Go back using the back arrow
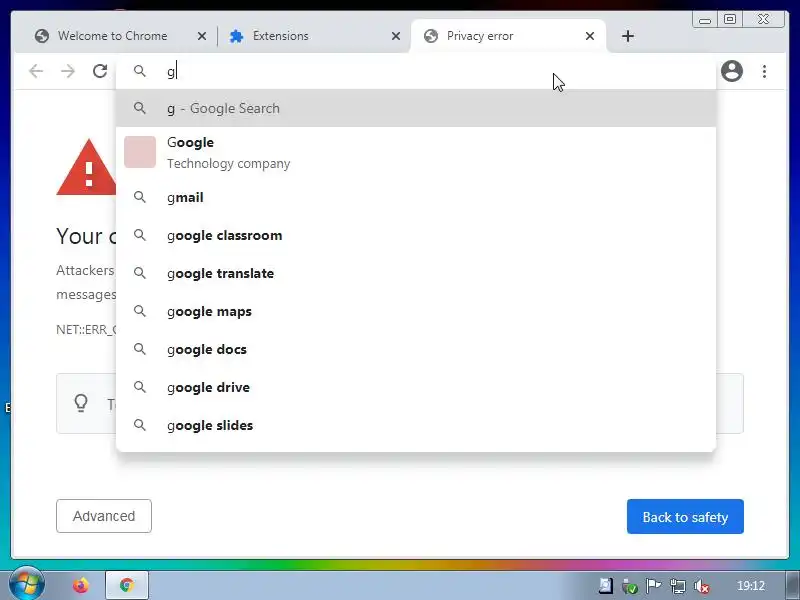The image size is (800, 600). tap(36, 71)
